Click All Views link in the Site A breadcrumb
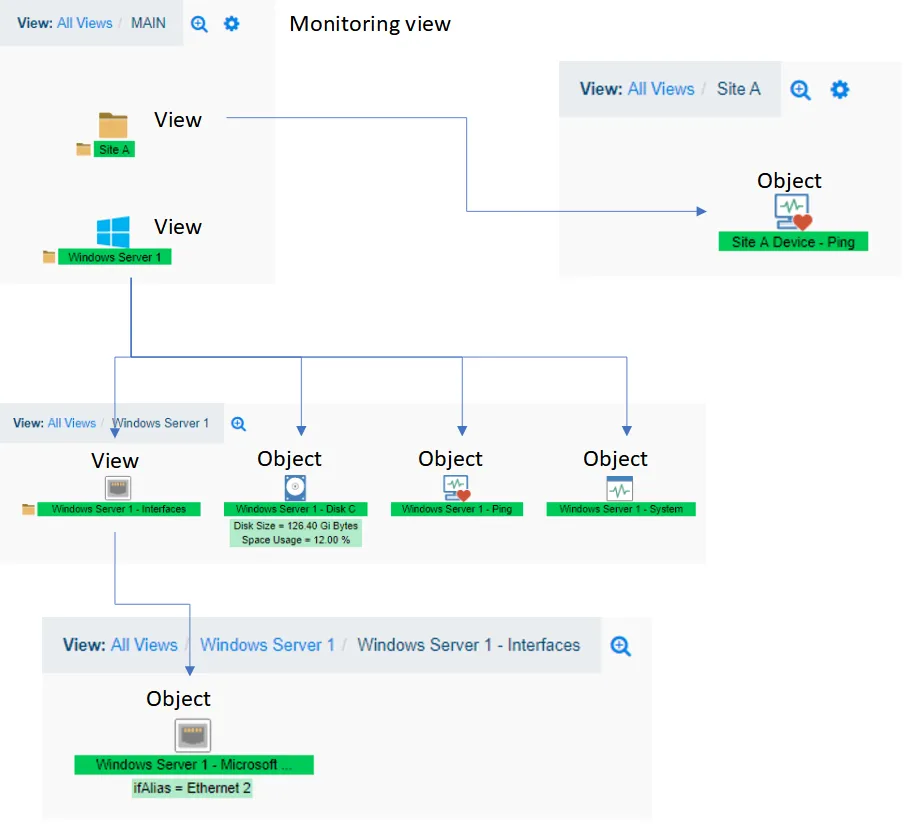907x825 pixels. pyautogui.click(x=660, y=89)
